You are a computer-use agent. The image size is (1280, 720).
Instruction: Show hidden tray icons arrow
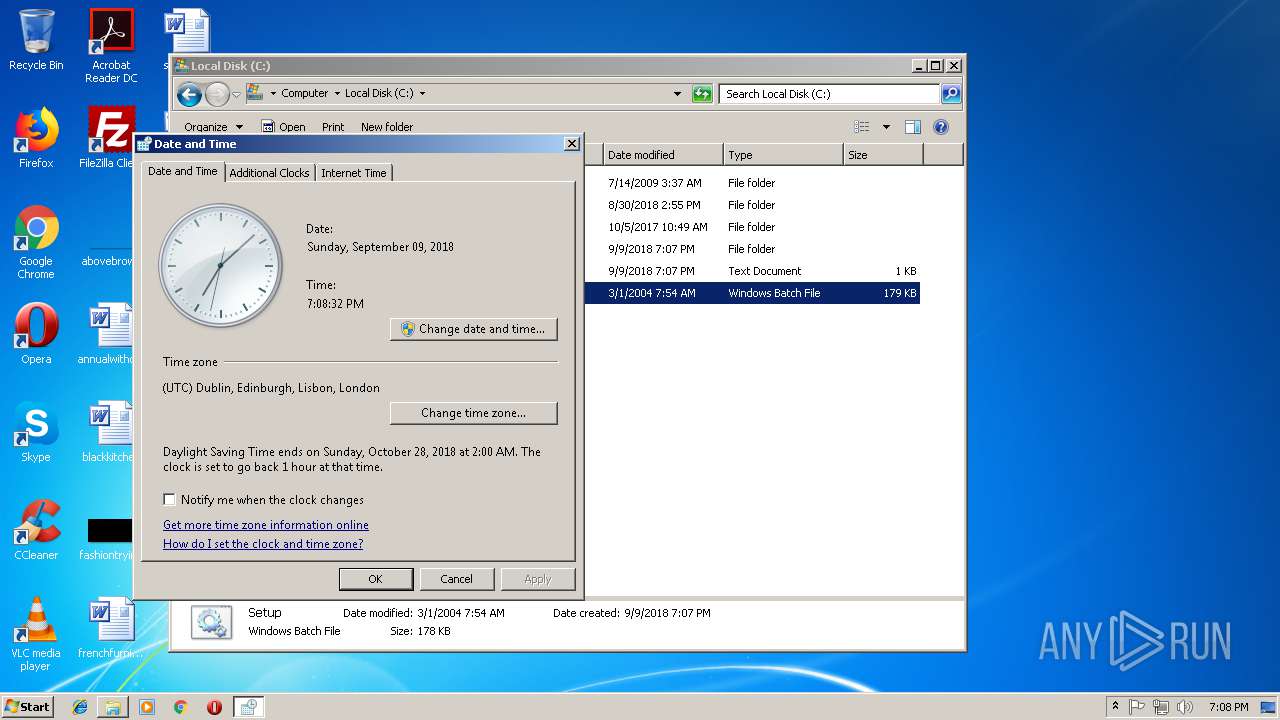[1115, 706]
